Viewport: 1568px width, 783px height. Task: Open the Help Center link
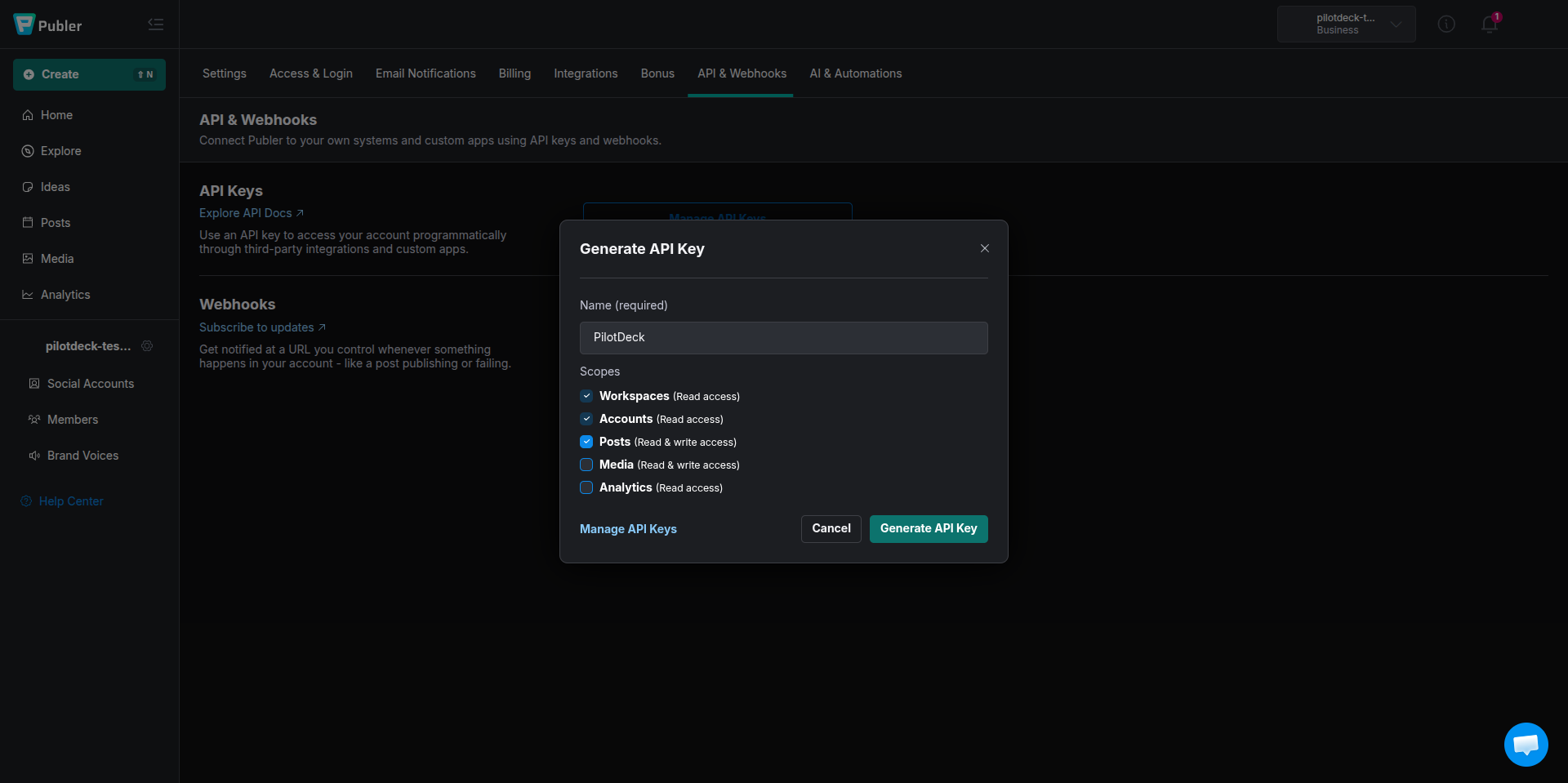[62, 501]
